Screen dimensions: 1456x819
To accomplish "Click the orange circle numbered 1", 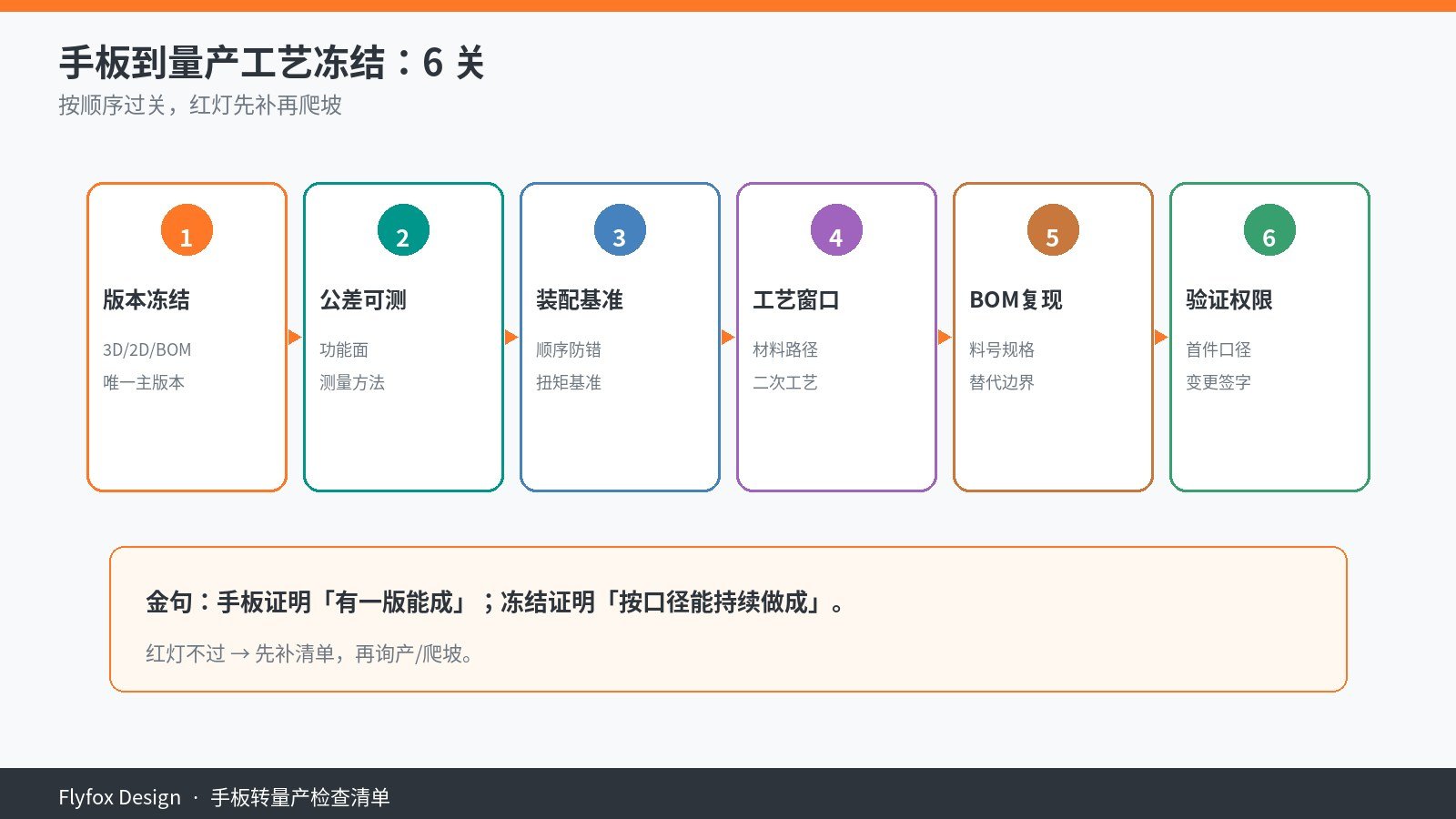I will pos(187,230).
